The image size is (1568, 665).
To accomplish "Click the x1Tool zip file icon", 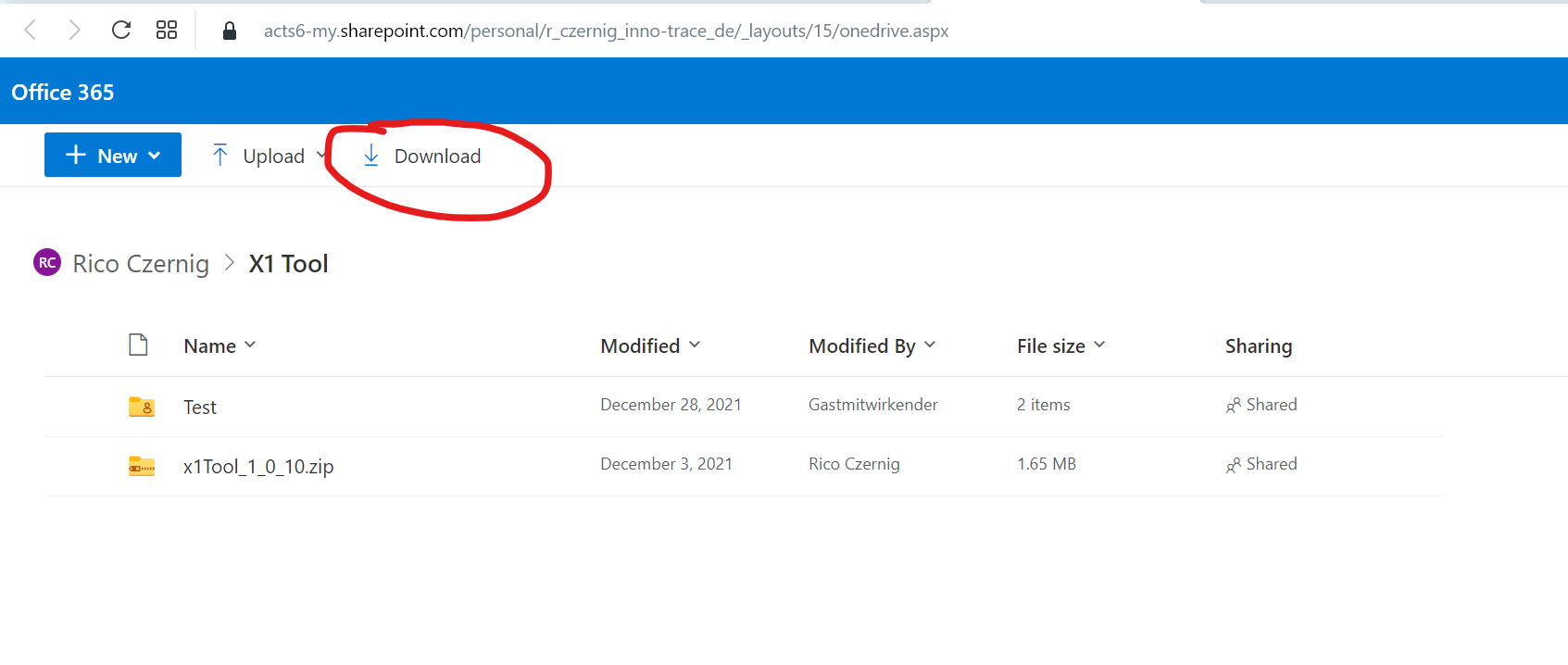I will pos(142,466).
